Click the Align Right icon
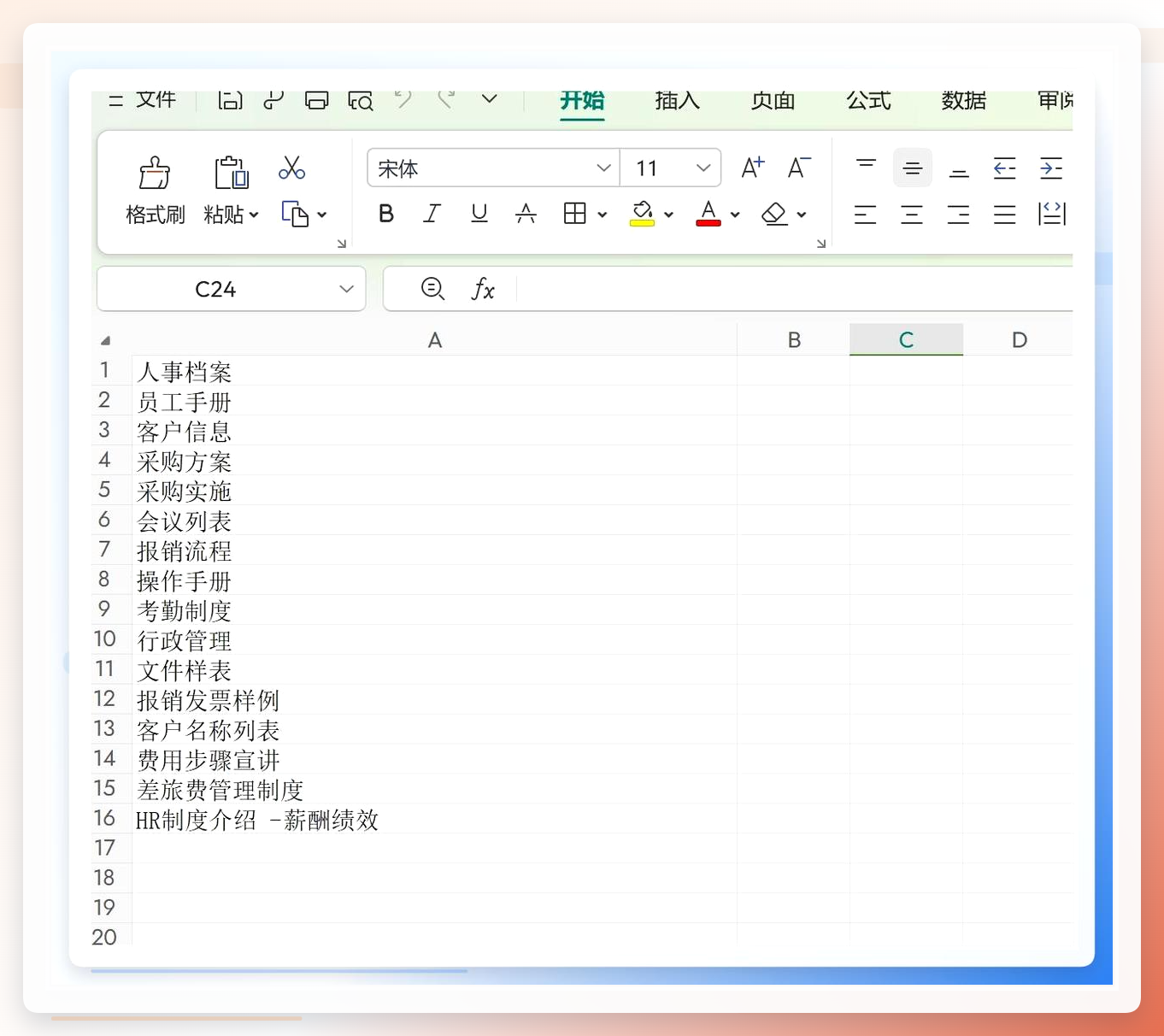The width and height of the screenshot is (1164, 1036). pos(959,215)
